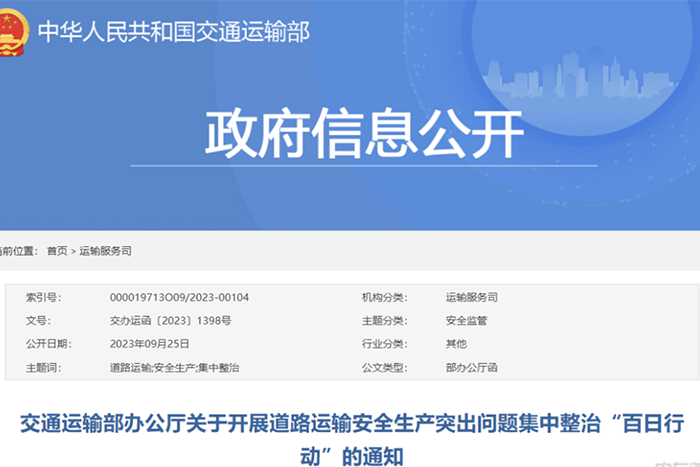Click the 政府信息公开 banner heading

(x=364, y=133)
